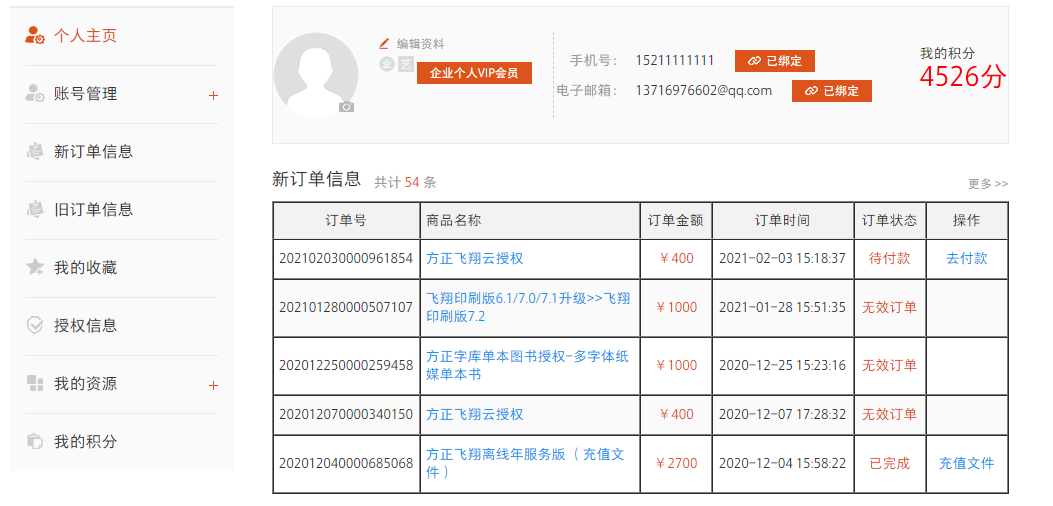This screenshot has width=1053, height=506.
Task: Go to 新订单信息 in sidebar
Action: [x=93, y=152]
